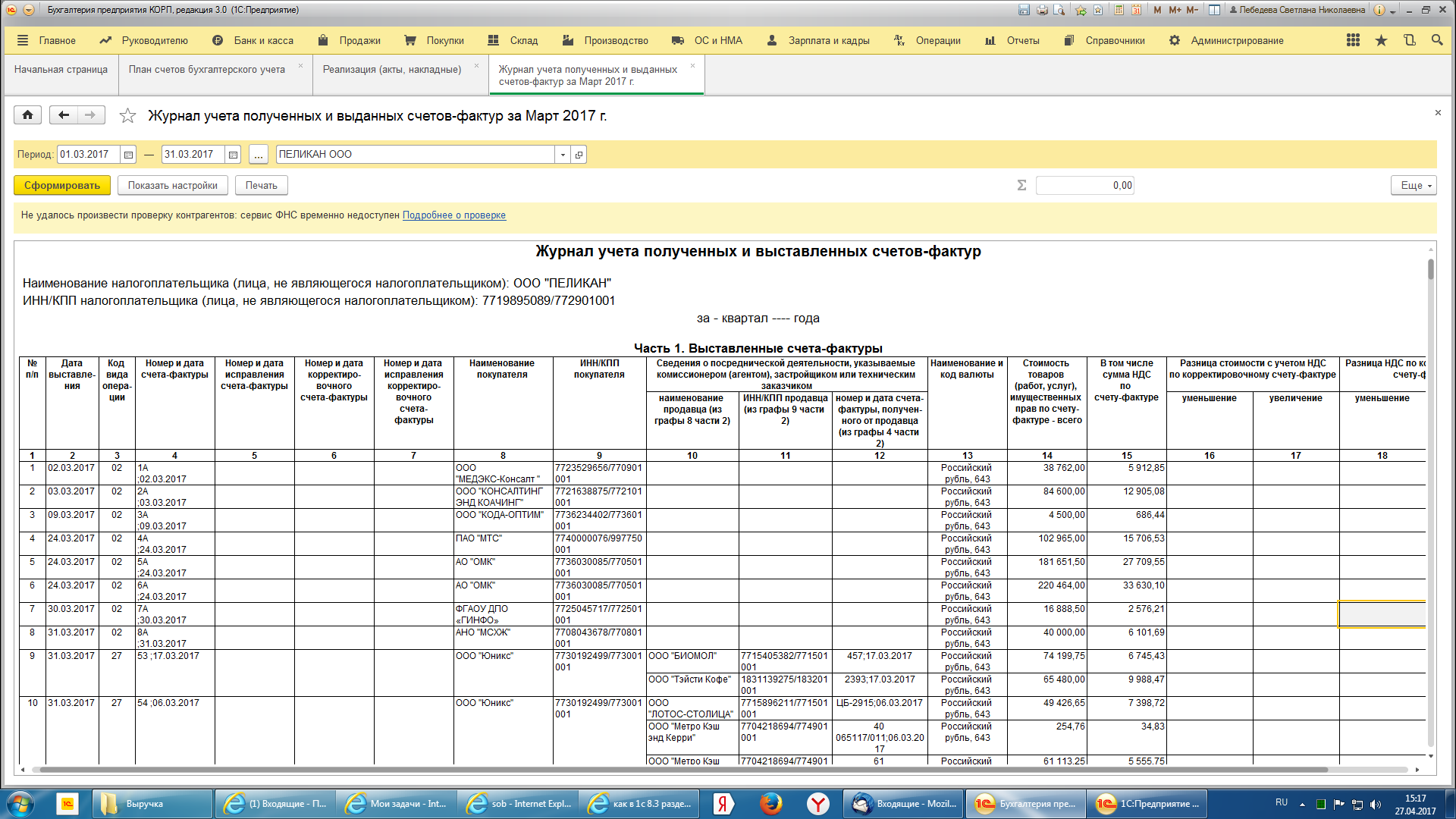Screen dimensions: 1456x819
Task: Open the info dropdown arrow in title bar
Action: pos(1393,11)
